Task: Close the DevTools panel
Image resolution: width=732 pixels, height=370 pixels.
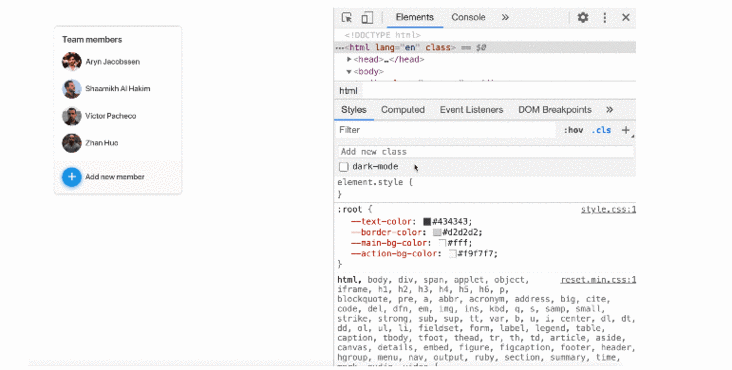Action: 626,18
